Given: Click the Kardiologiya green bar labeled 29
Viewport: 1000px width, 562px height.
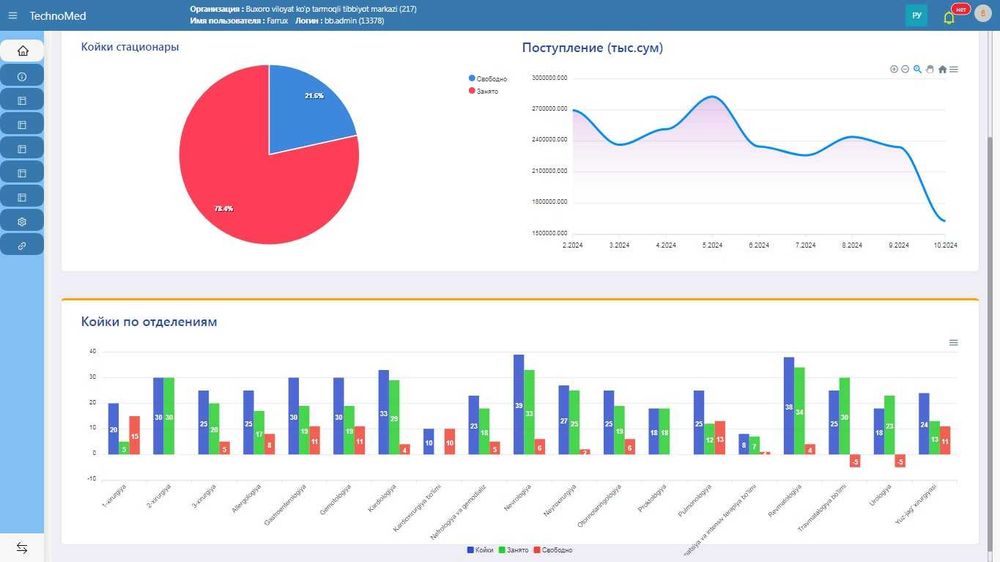Looking at the screenshot, I should (x=394, y=417).
